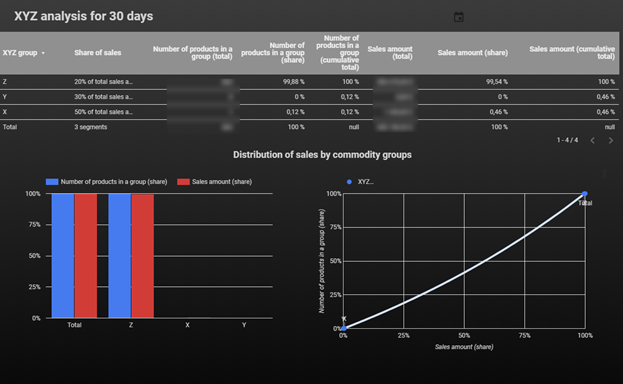The width and height of the screenshot is (623, 384).
Task: Select the Total point on line chart
Action: (584, 194)
